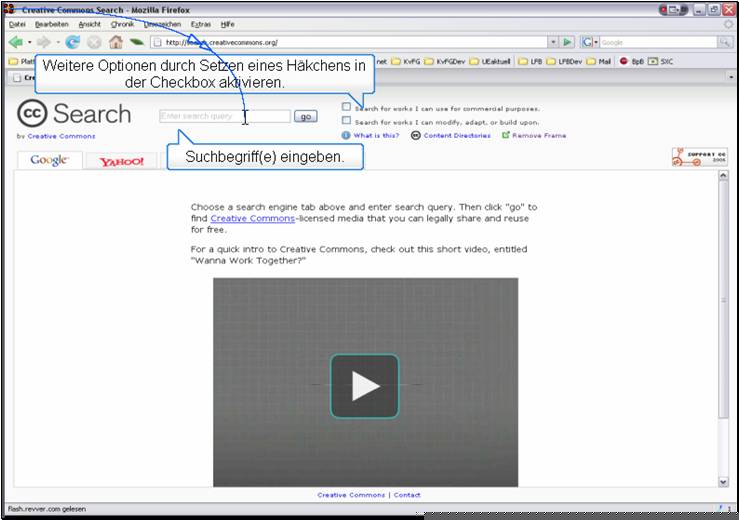Screen dimensions: 739x520
Task: Switch to the Yahoo search tab
Action: click(x=121, y=161)
